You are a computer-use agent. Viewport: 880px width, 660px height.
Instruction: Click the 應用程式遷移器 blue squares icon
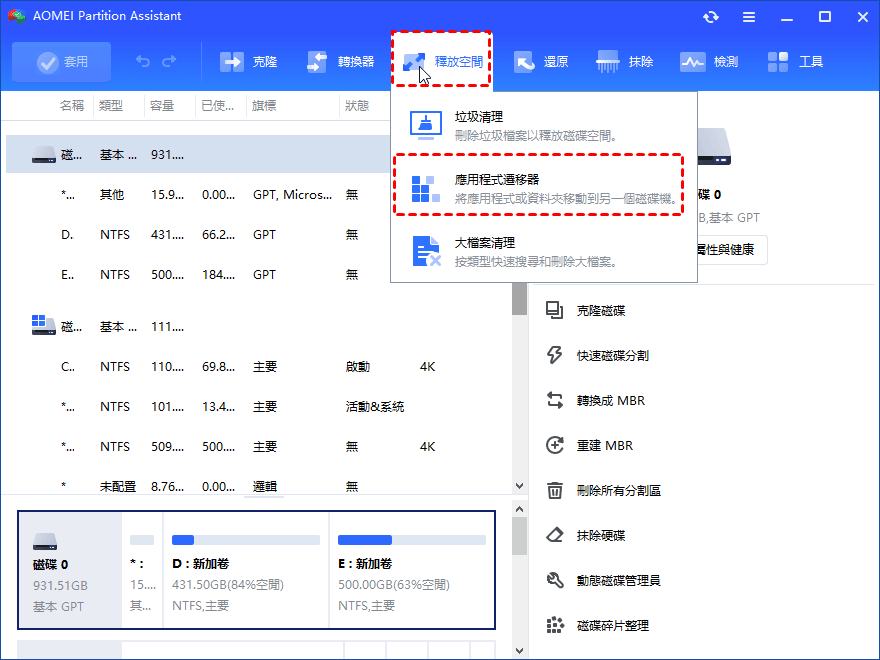tap(425, 189)
